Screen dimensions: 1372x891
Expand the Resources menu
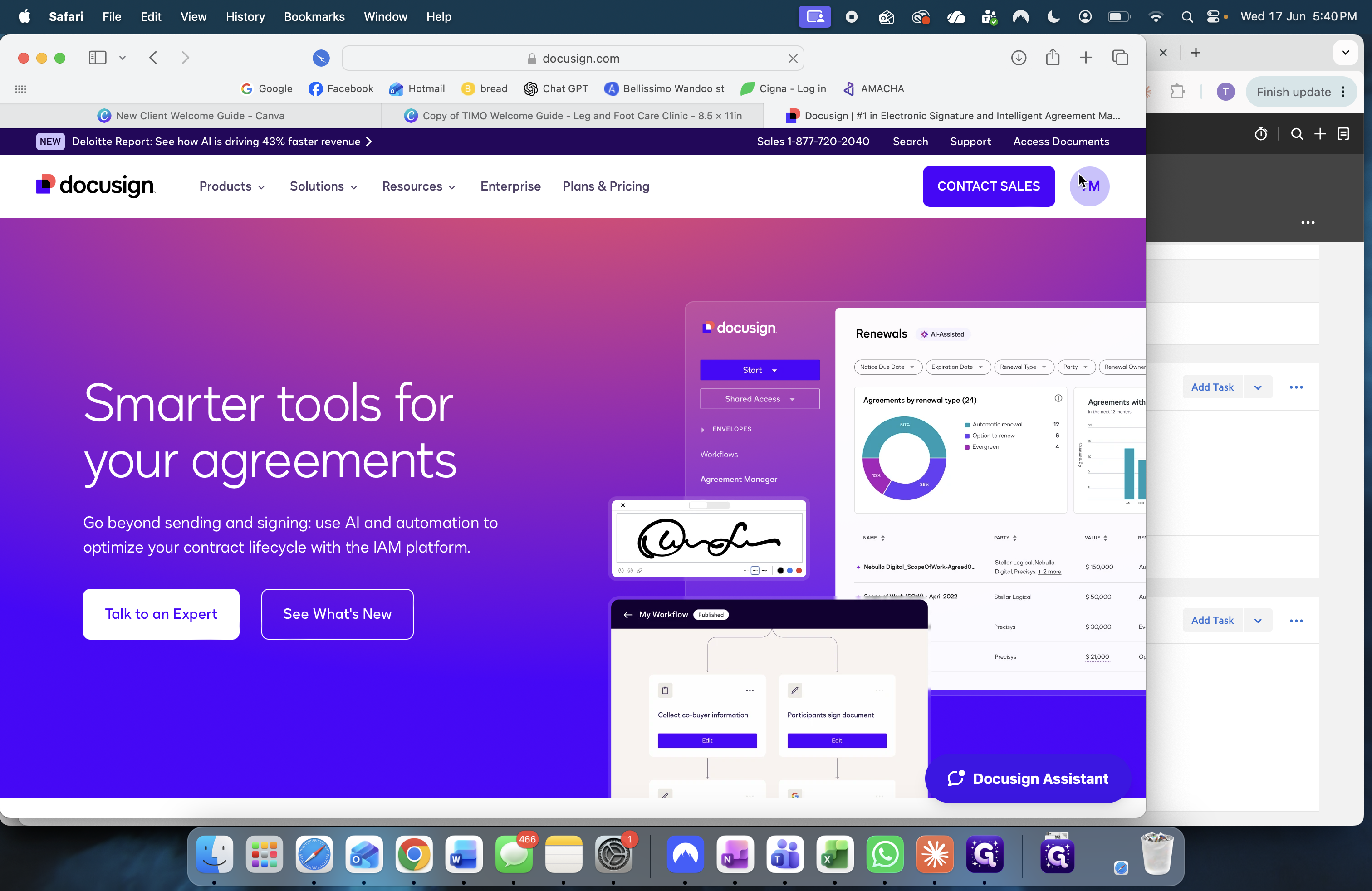pos(418,187)
